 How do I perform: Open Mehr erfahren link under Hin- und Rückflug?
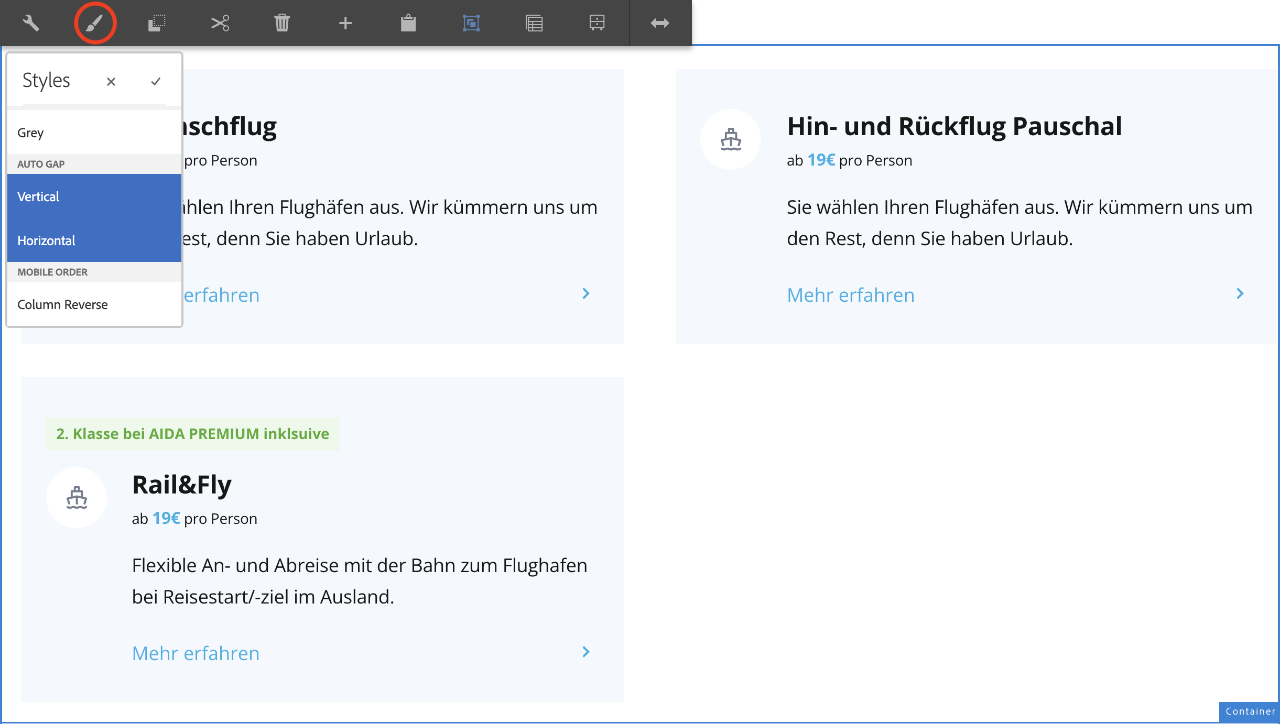[851, 295]
